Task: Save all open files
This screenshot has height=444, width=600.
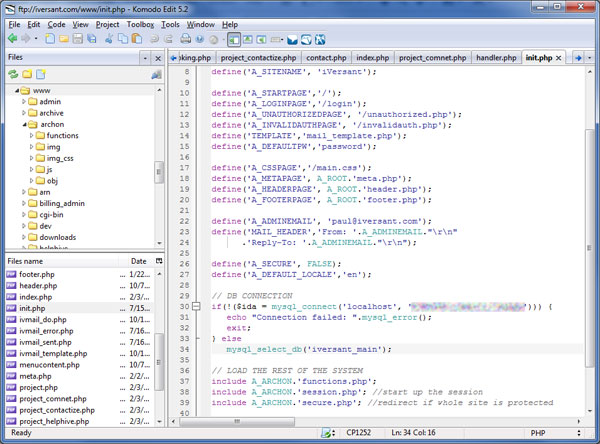Action: coord(92,39)
